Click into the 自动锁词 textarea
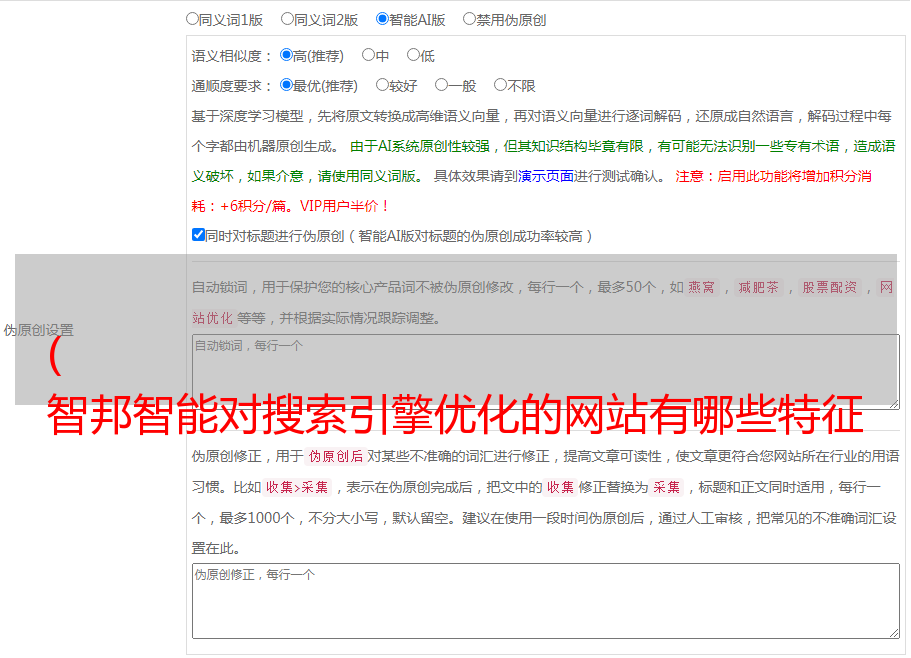 (546, 372)
